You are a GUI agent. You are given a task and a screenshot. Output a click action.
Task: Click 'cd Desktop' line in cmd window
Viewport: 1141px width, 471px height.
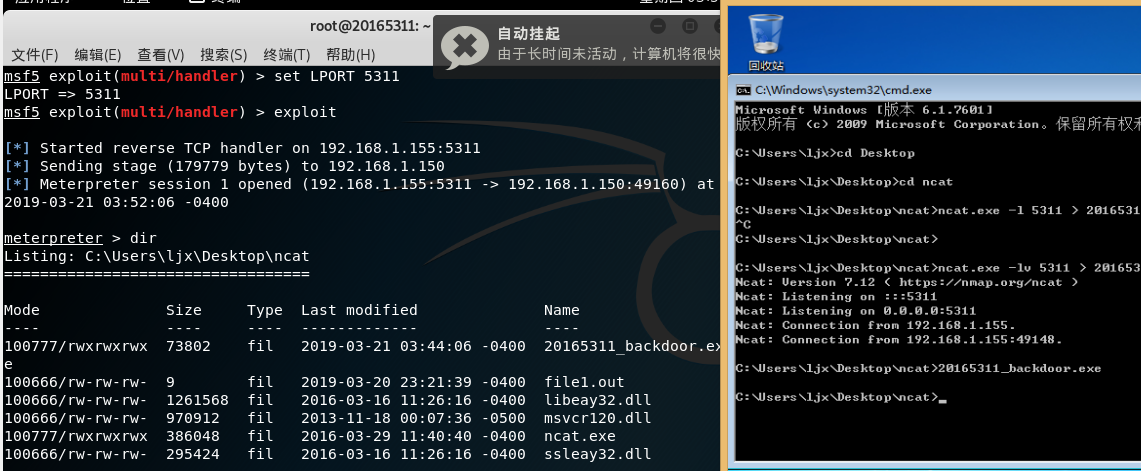[825, 153]
